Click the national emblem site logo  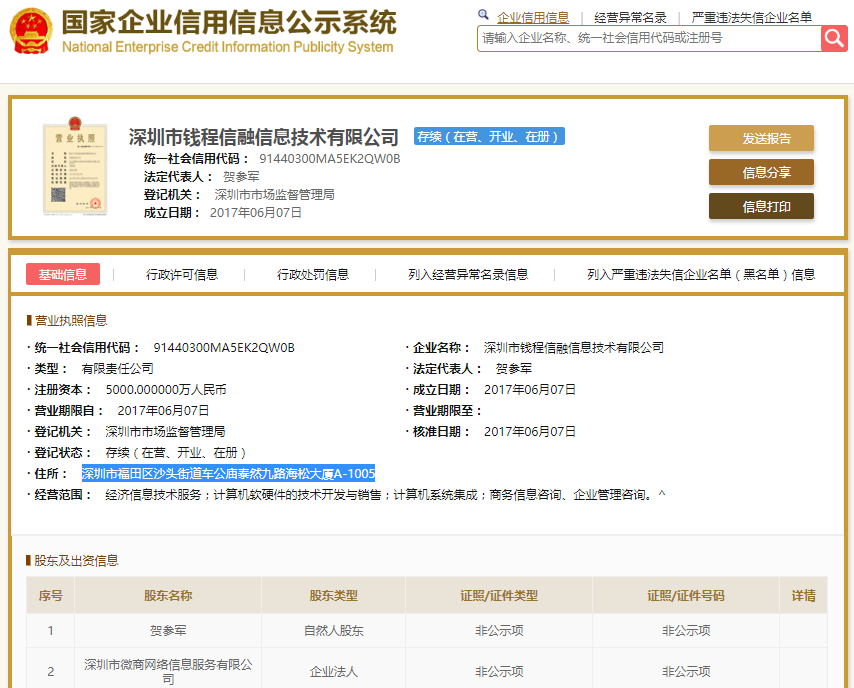tap(33, 30)
